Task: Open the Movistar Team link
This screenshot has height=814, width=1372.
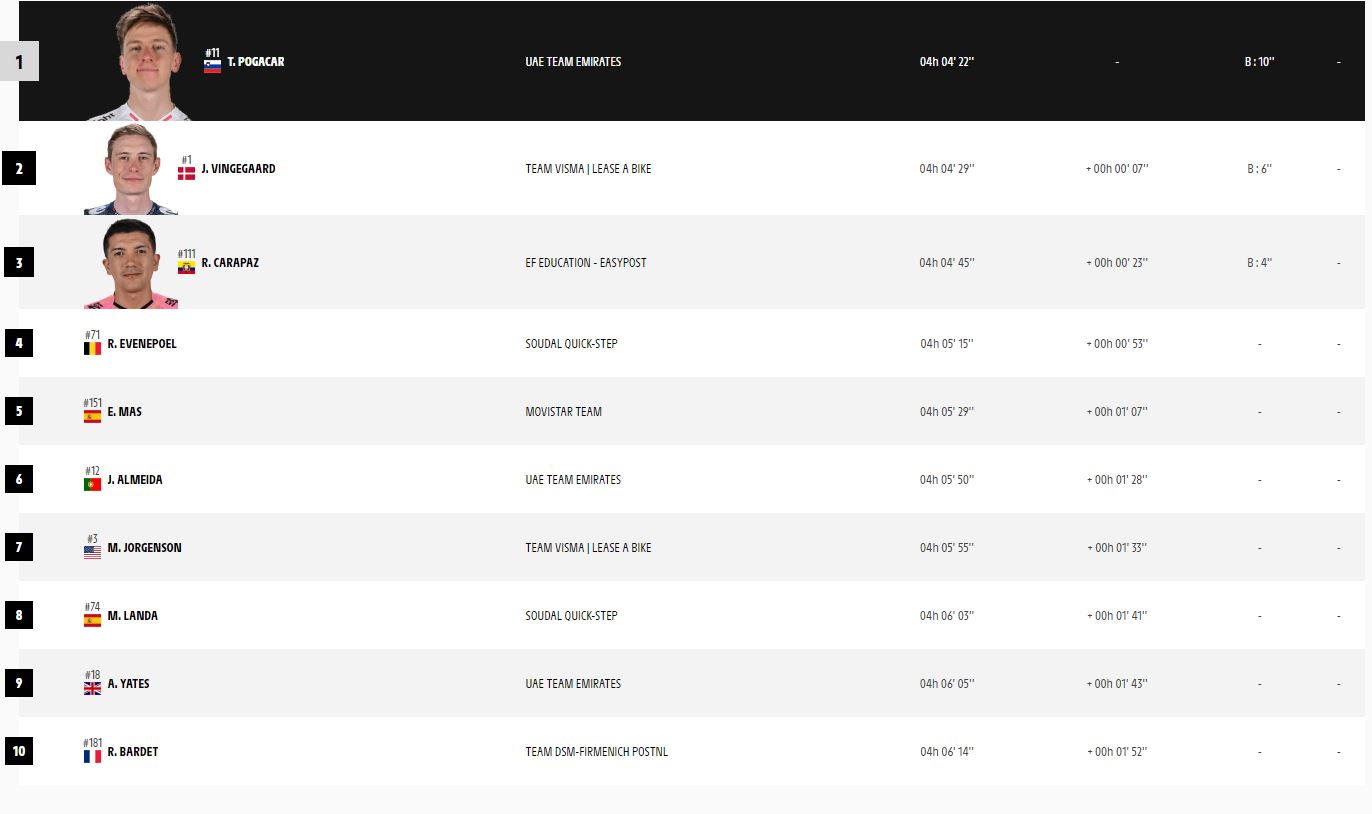Action: [563, 412]
